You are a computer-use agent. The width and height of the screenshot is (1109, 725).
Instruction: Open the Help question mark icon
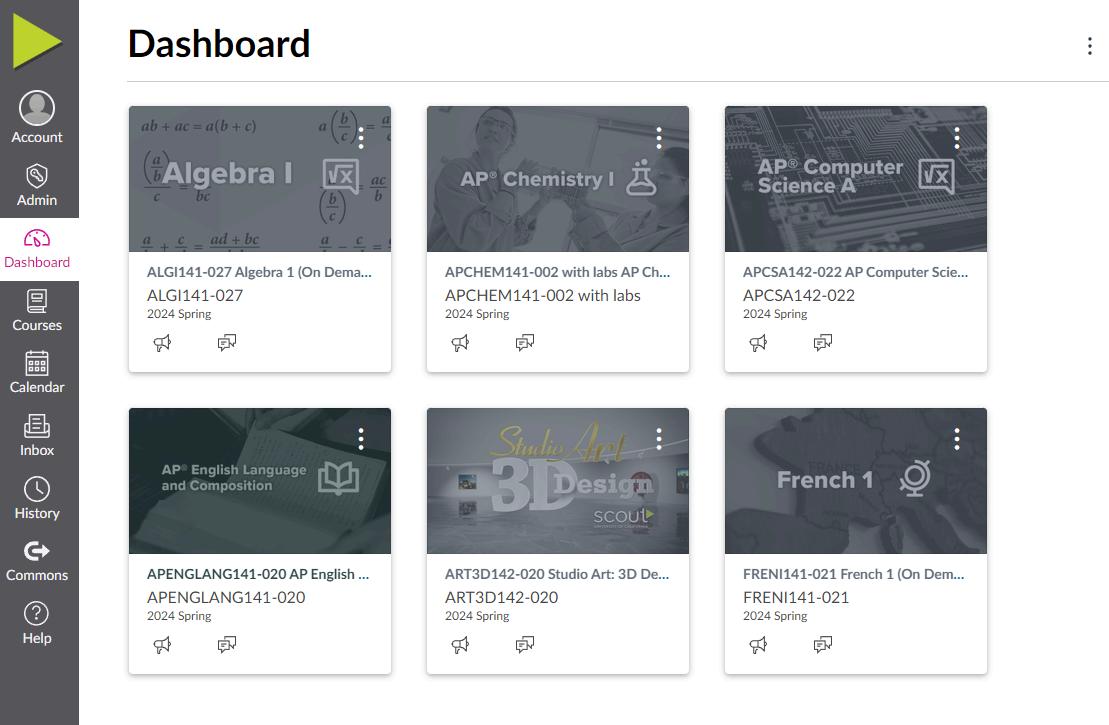[37, 613]
